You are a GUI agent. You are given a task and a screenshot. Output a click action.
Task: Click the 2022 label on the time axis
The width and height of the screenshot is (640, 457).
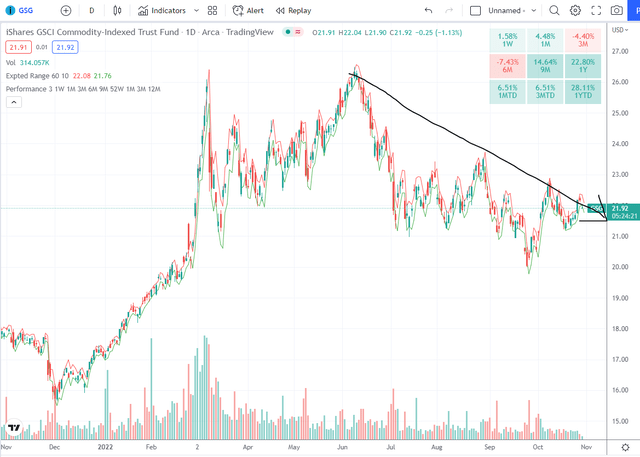click(105, 447)
